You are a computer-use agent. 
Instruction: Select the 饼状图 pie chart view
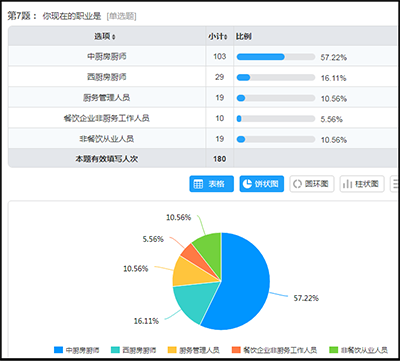coord(262,184)
